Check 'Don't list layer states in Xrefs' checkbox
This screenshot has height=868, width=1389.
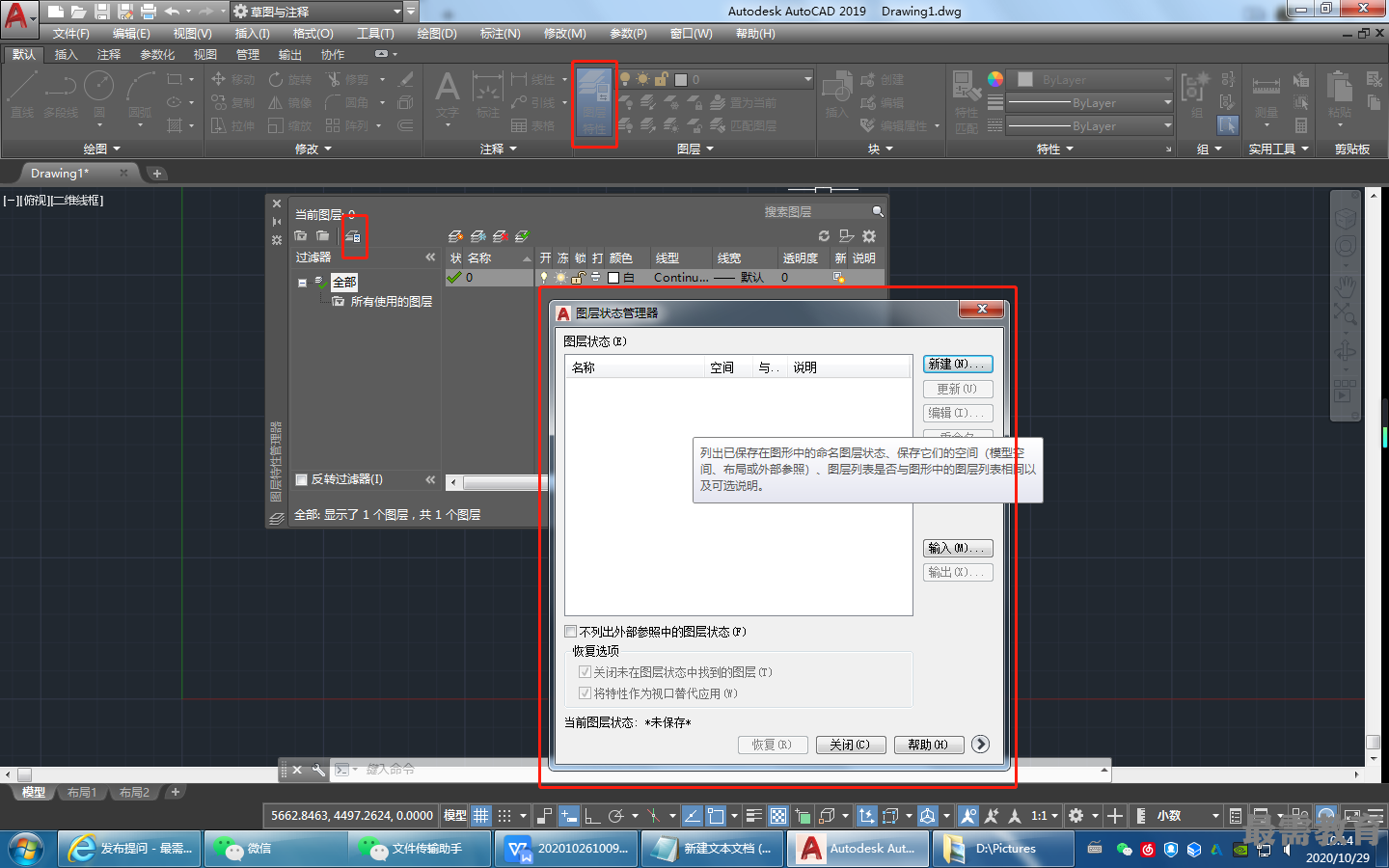571,632
